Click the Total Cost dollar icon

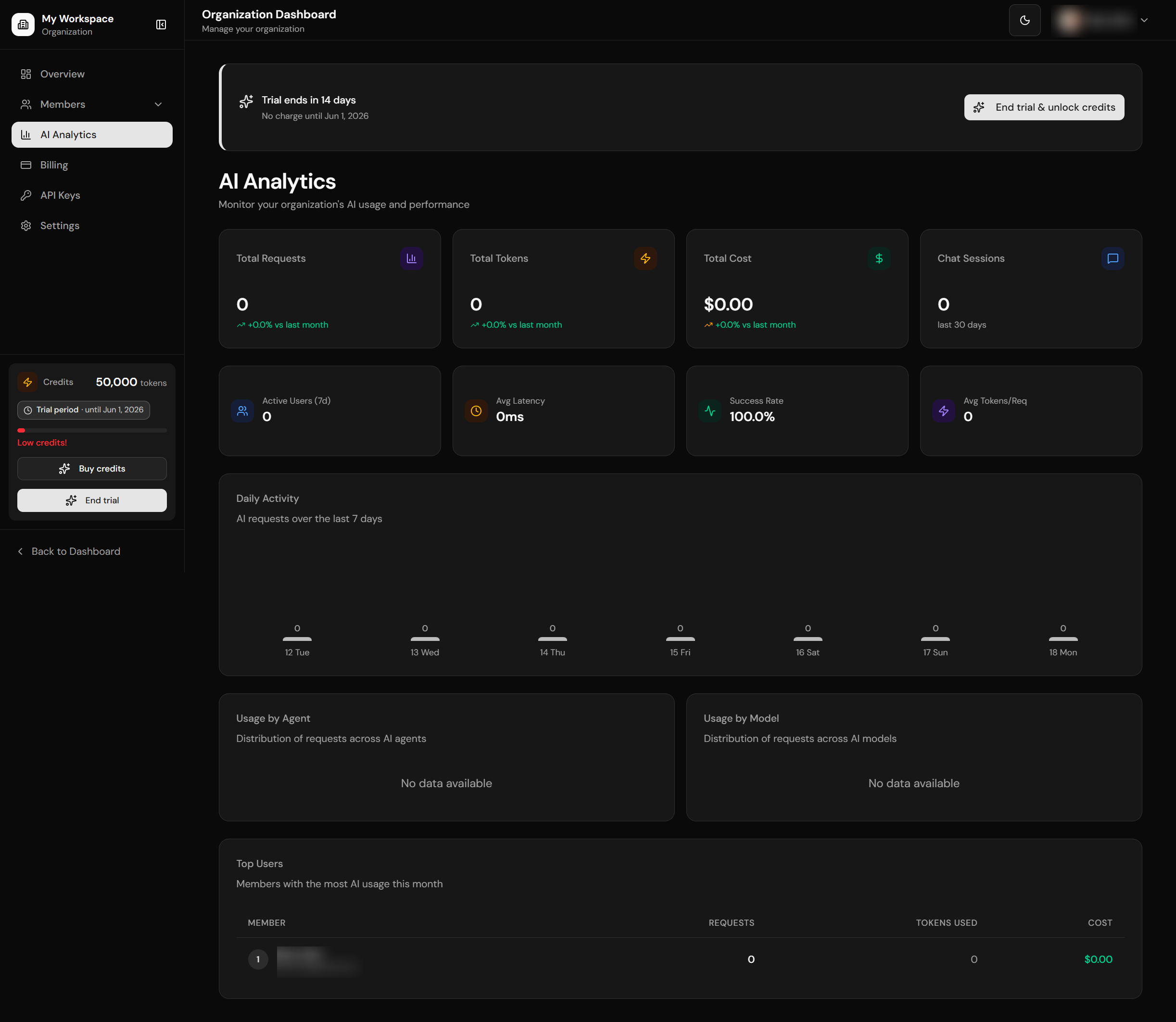[x=878, y=258]
